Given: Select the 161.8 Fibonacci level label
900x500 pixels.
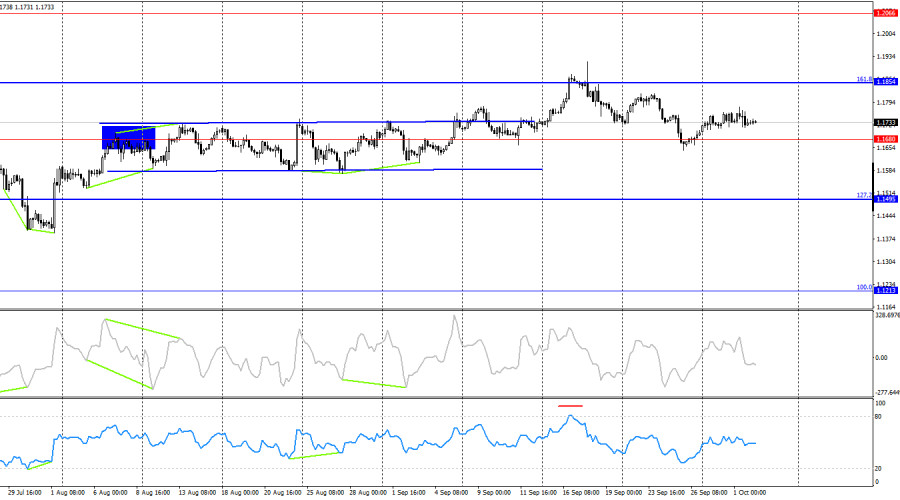Looking at the screenshot, I should pyautogui.click(x=863, y=79).
